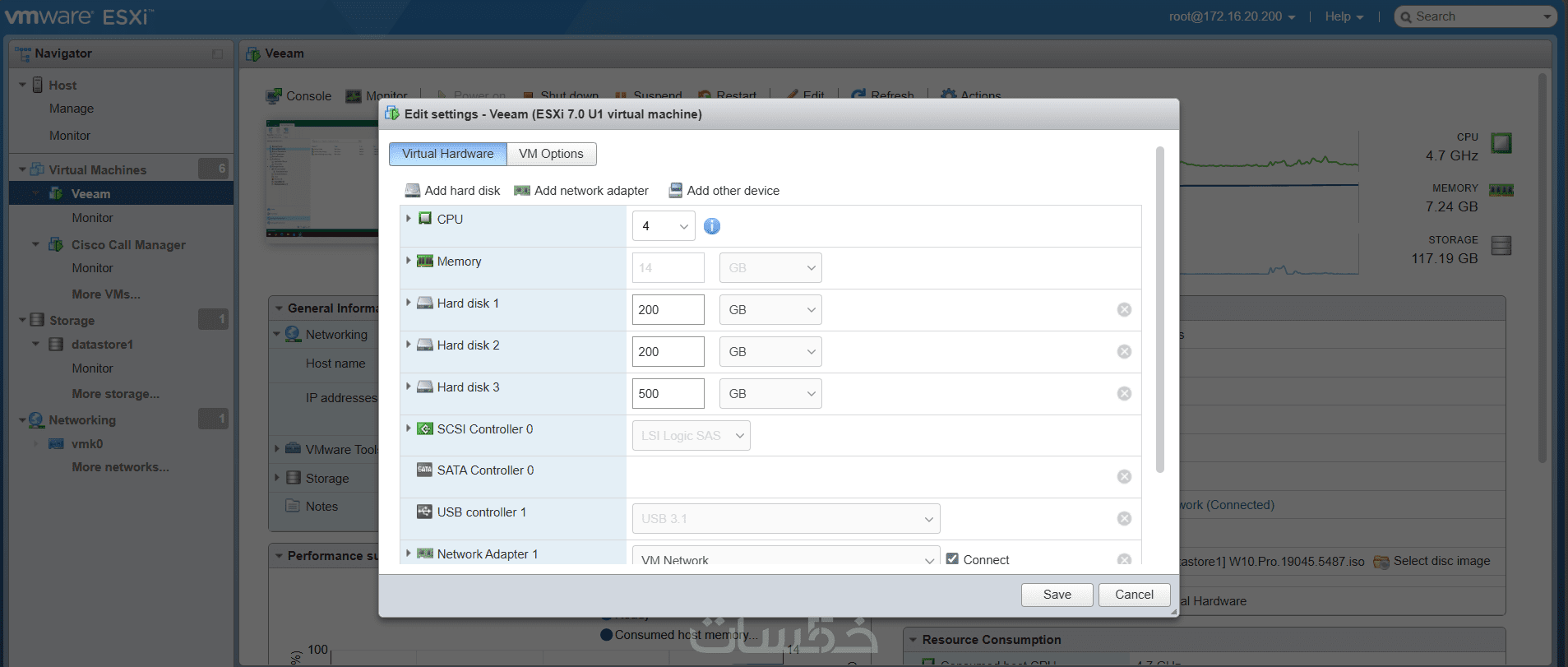Screen dimensions: 1568x667
Task: Select Veeam VM in Navigator
Action: point(121,194)
